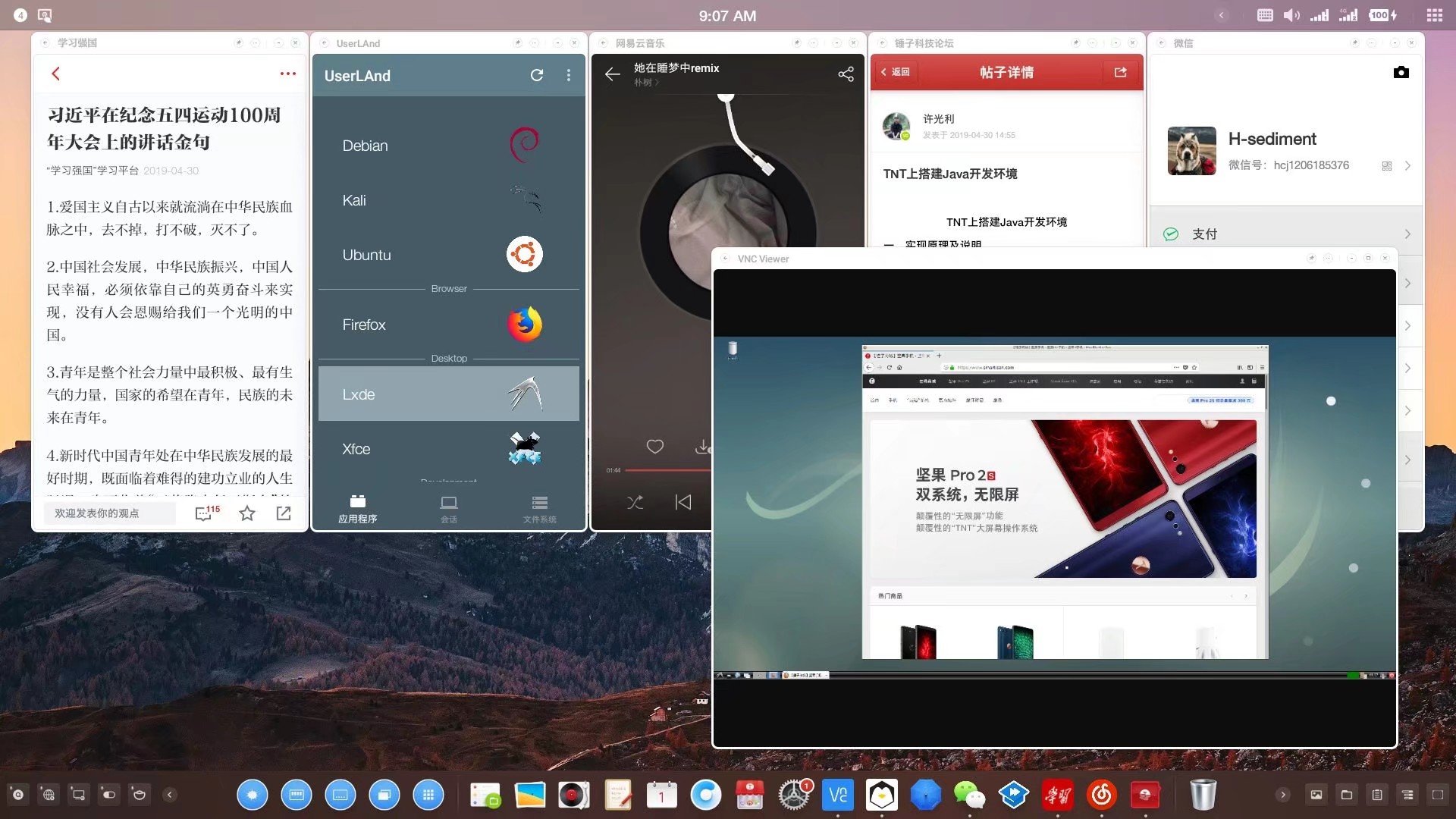The image size is (1456, 819).
Task: Expand the H-sediment profile chevron
Action: click(1407, 165)
